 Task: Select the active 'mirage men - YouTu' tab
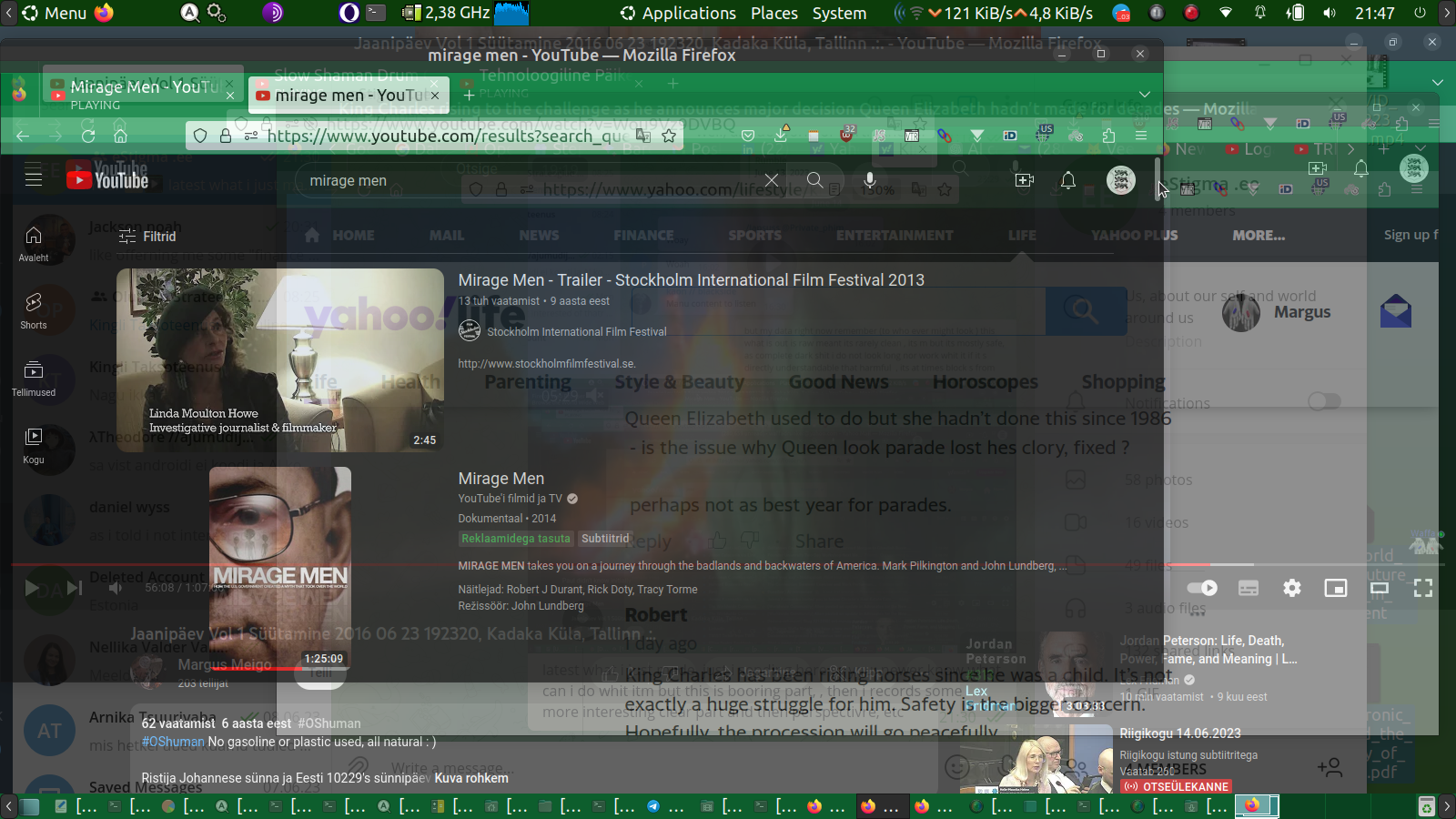348,95
